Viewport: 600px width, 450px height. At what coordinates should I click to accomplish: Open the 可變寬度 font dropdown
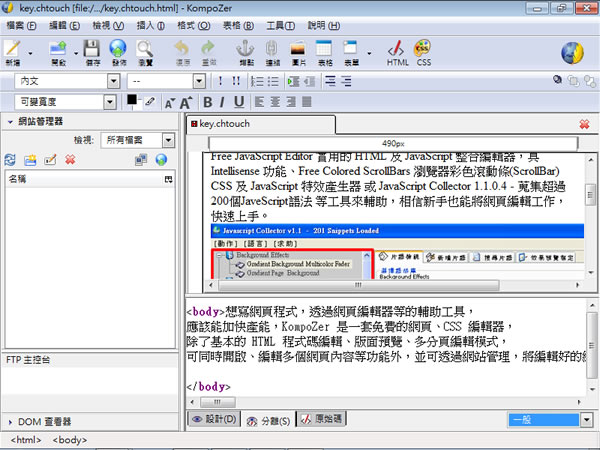66,102
